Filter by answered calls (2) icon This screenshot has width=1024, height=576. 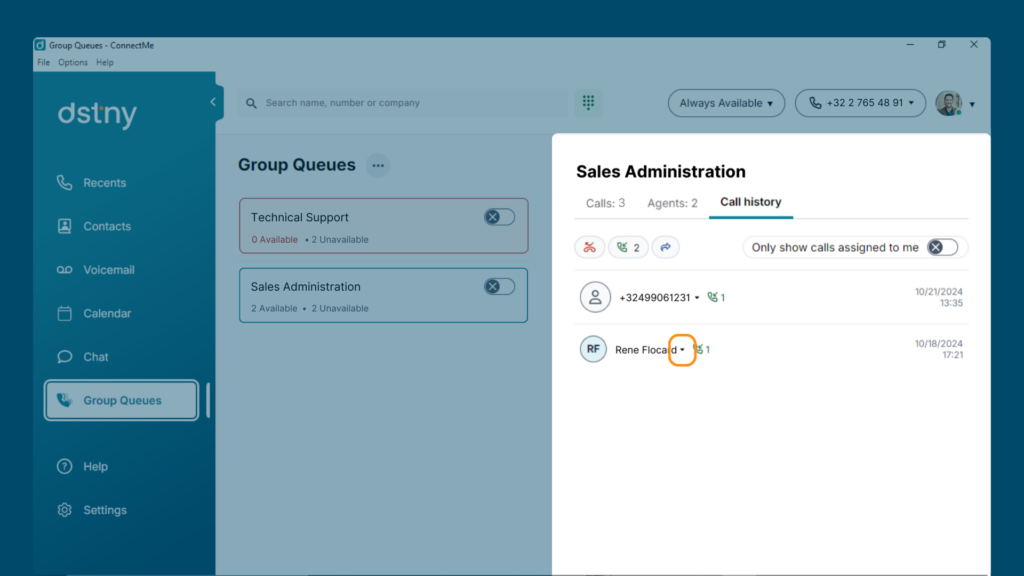point(628,248)
